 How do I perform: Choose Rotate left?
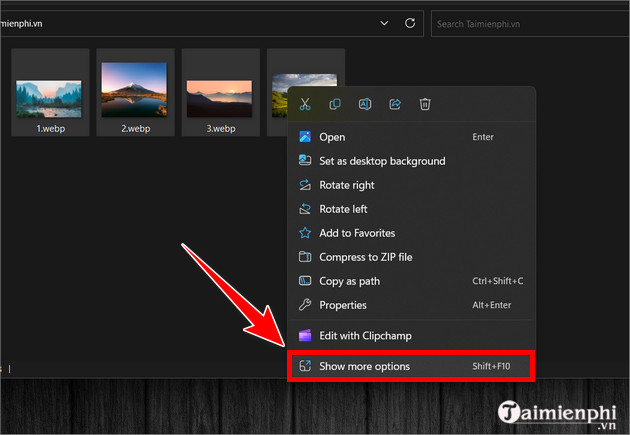[x=413, y=209]
